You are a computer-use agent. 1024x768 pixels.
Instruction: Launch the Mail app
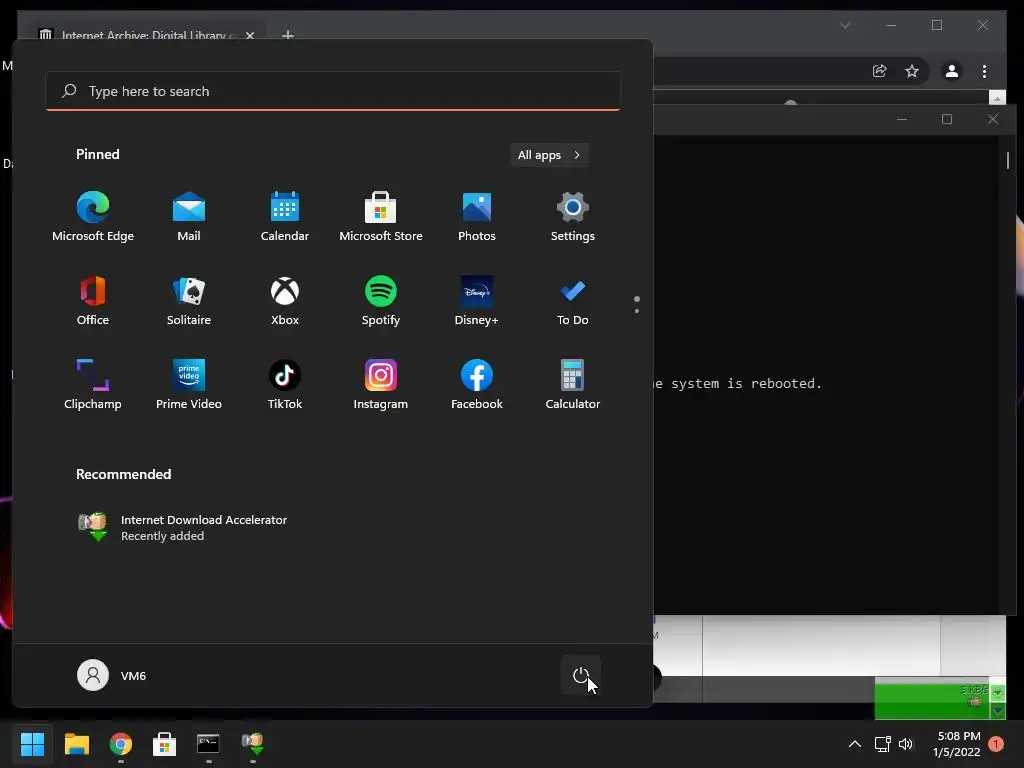click(189, 217)
